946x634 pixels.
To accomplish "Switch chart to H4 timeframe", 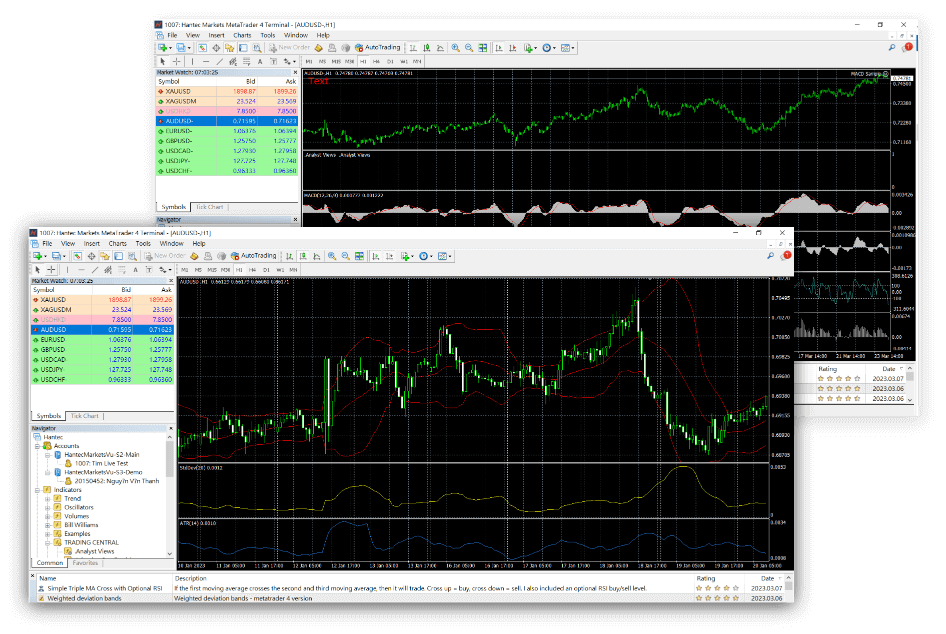I will [x=253, y=273].
